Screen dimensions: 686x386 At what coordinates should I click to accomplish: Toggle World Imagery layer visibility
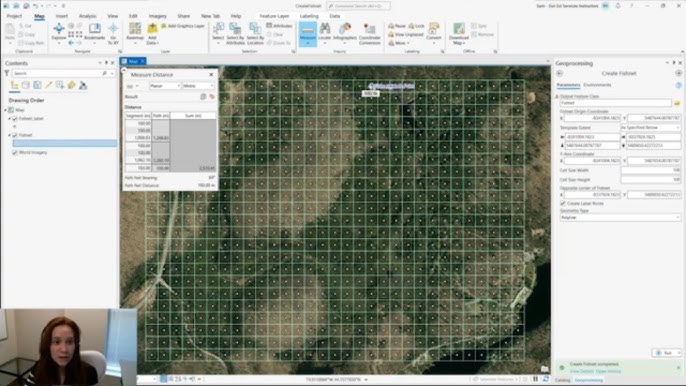pyautogui.click(x=15, y=152)
